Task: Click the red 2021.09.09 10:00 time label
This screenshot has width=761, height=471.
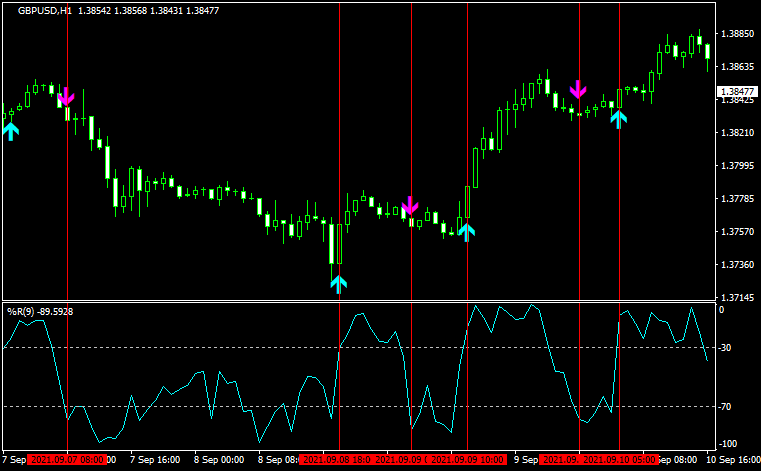Action: [466, 460]
